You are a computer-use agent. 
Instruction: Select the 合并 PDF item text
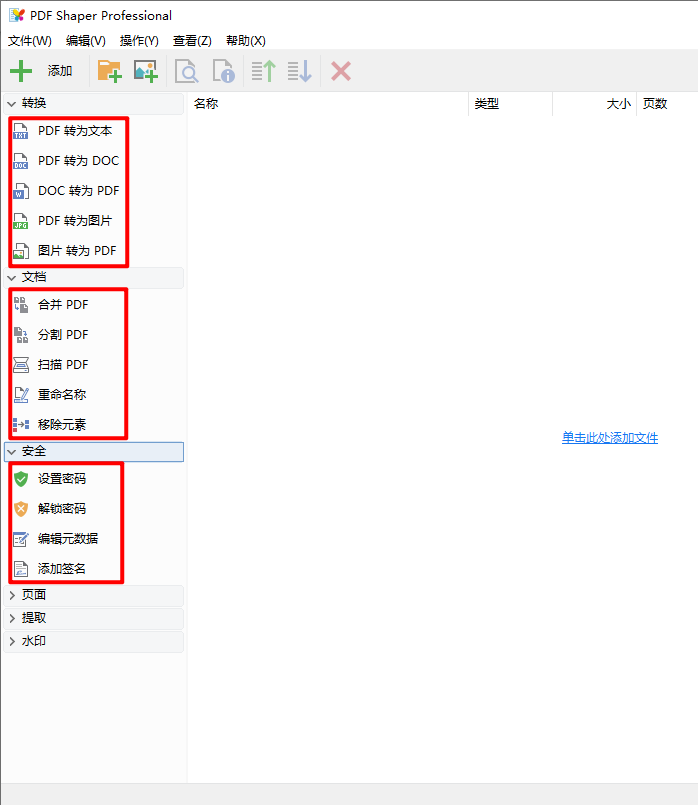point(63,304)
